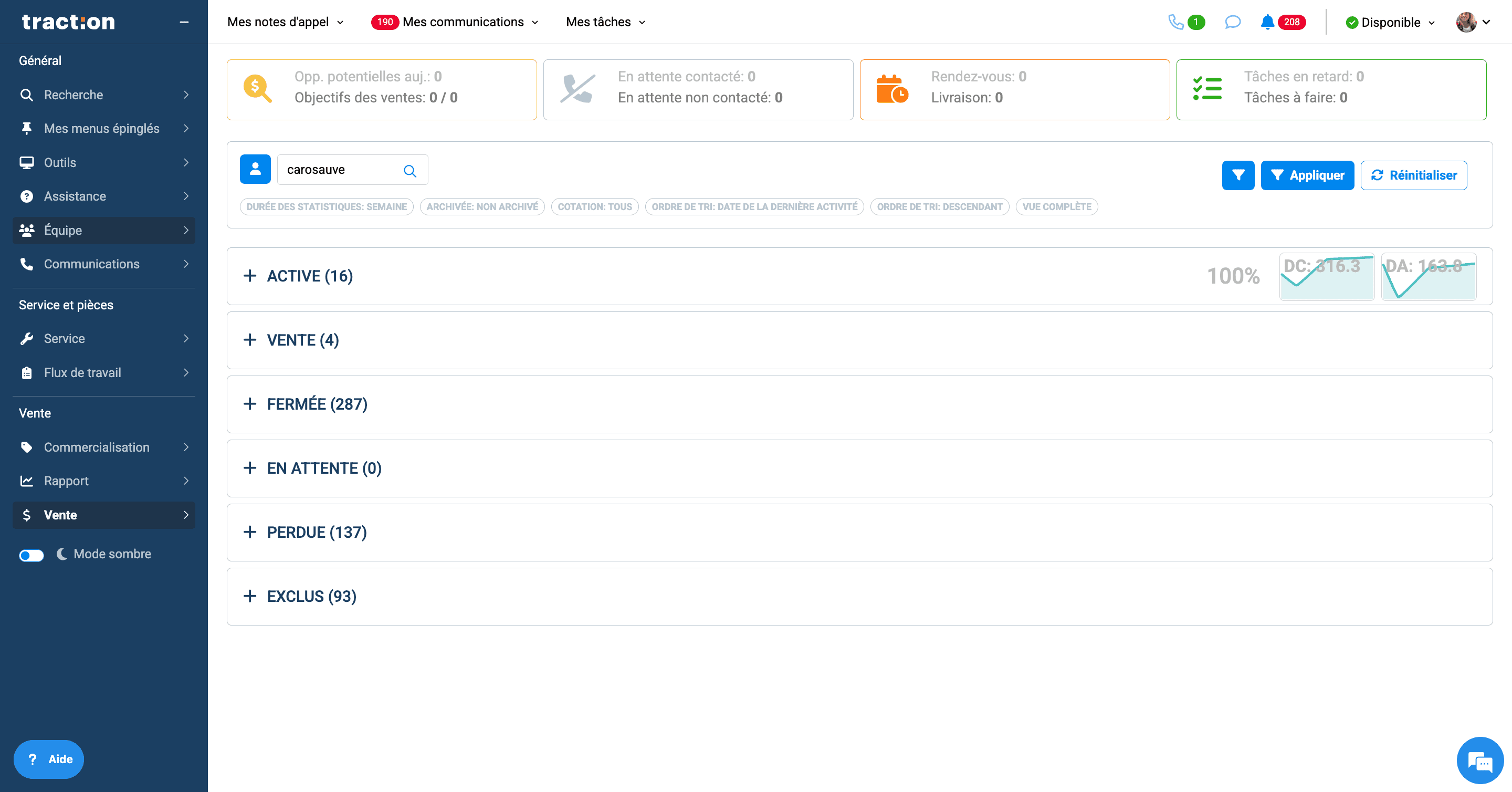This screenshot has width=1512, height=792.
Task: Open the user avatar profile menu
Action: click(x=1473, y=22)
